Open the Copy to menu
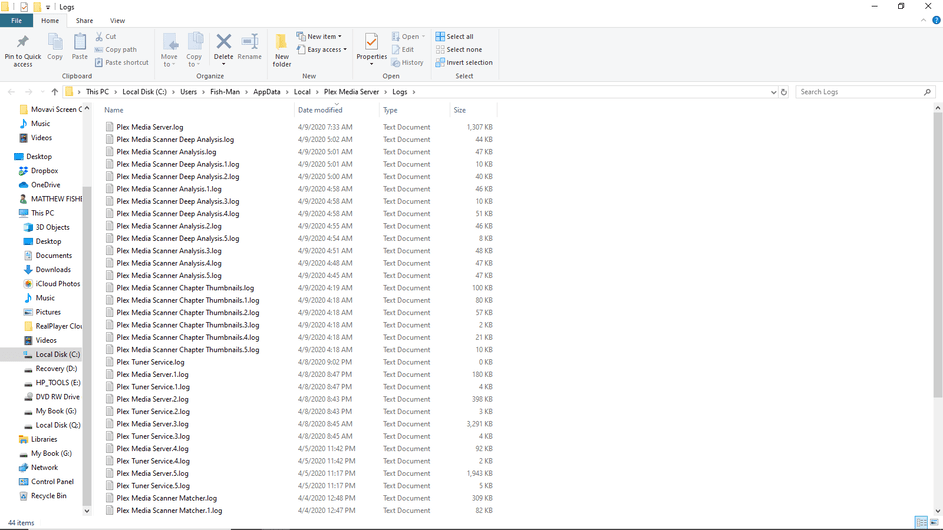Viewport: 943px width, 530px height. [194, 49]
